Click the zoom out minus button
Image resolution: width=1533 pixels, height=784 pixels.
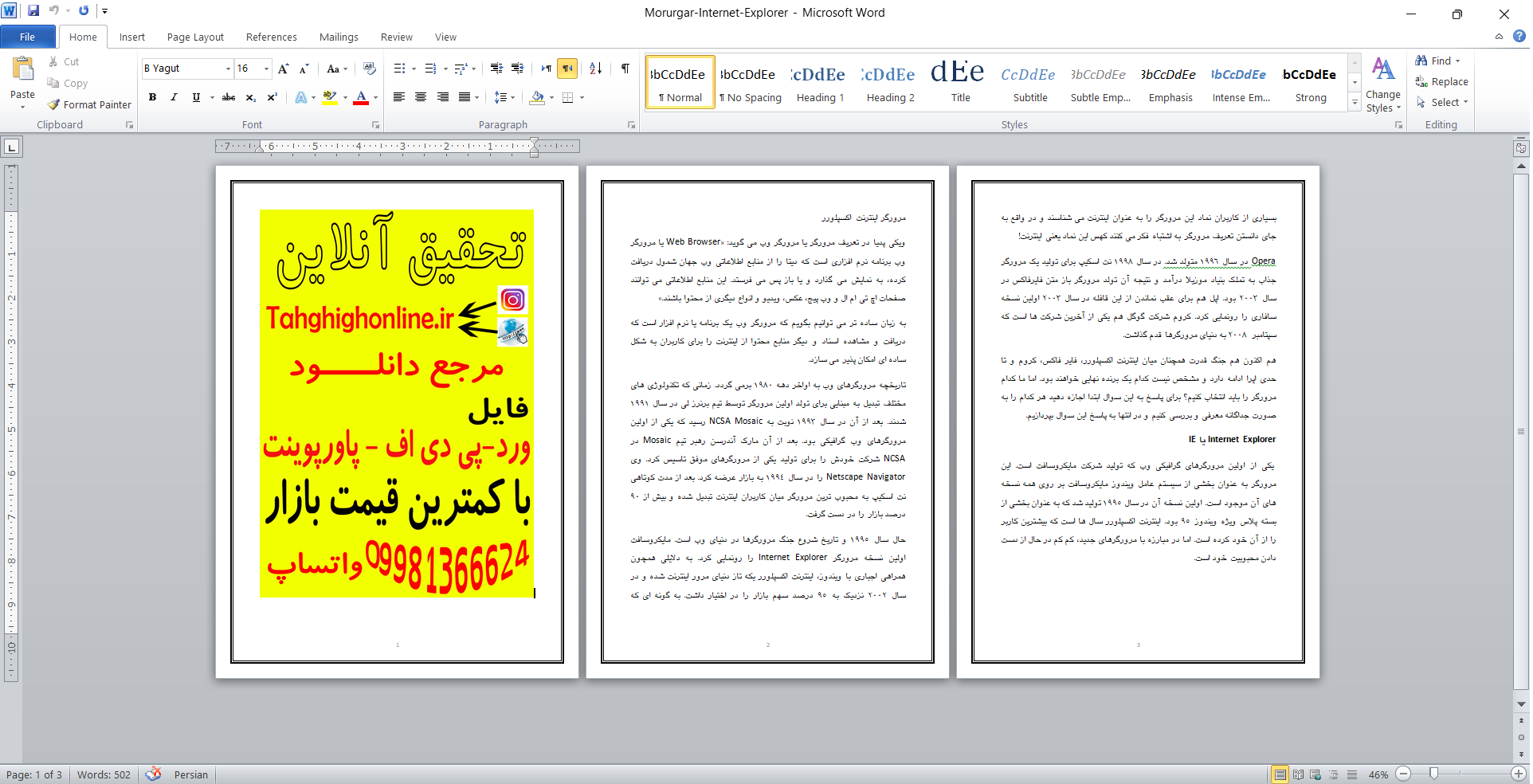point(1404,774)
